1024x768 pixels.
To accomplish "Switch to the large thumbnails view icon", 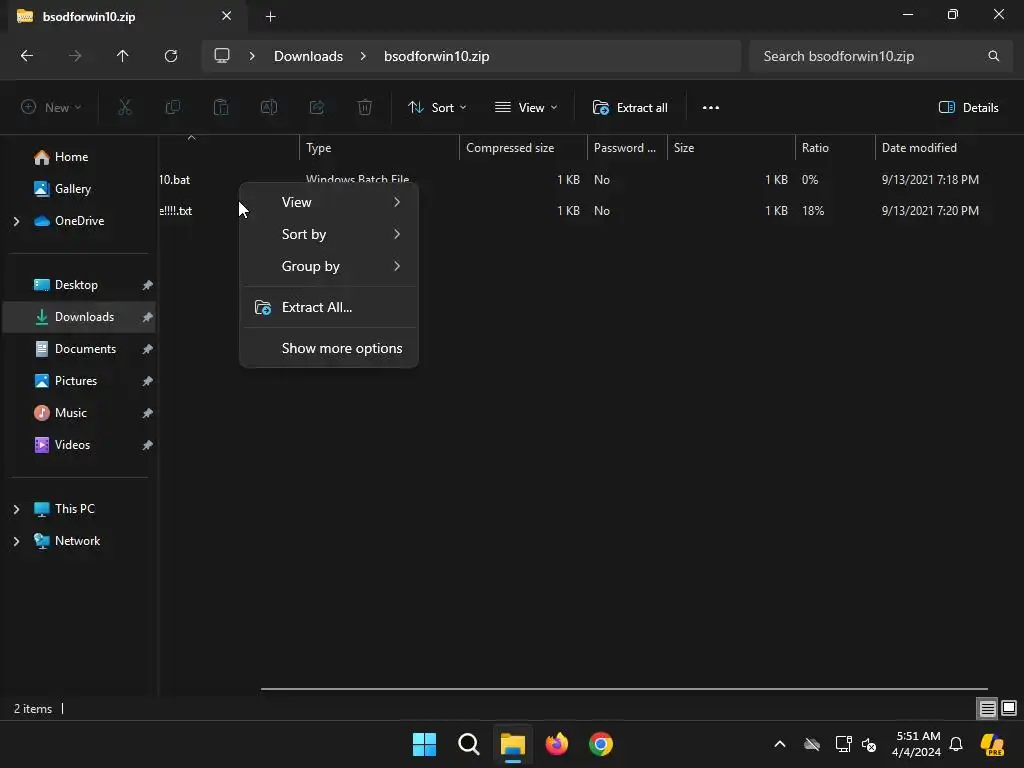I will point(1009,709).
